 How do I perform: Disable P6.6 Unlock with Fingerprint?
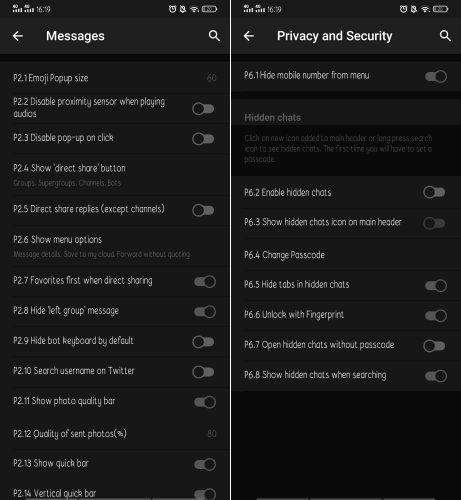tap(436, 316)
